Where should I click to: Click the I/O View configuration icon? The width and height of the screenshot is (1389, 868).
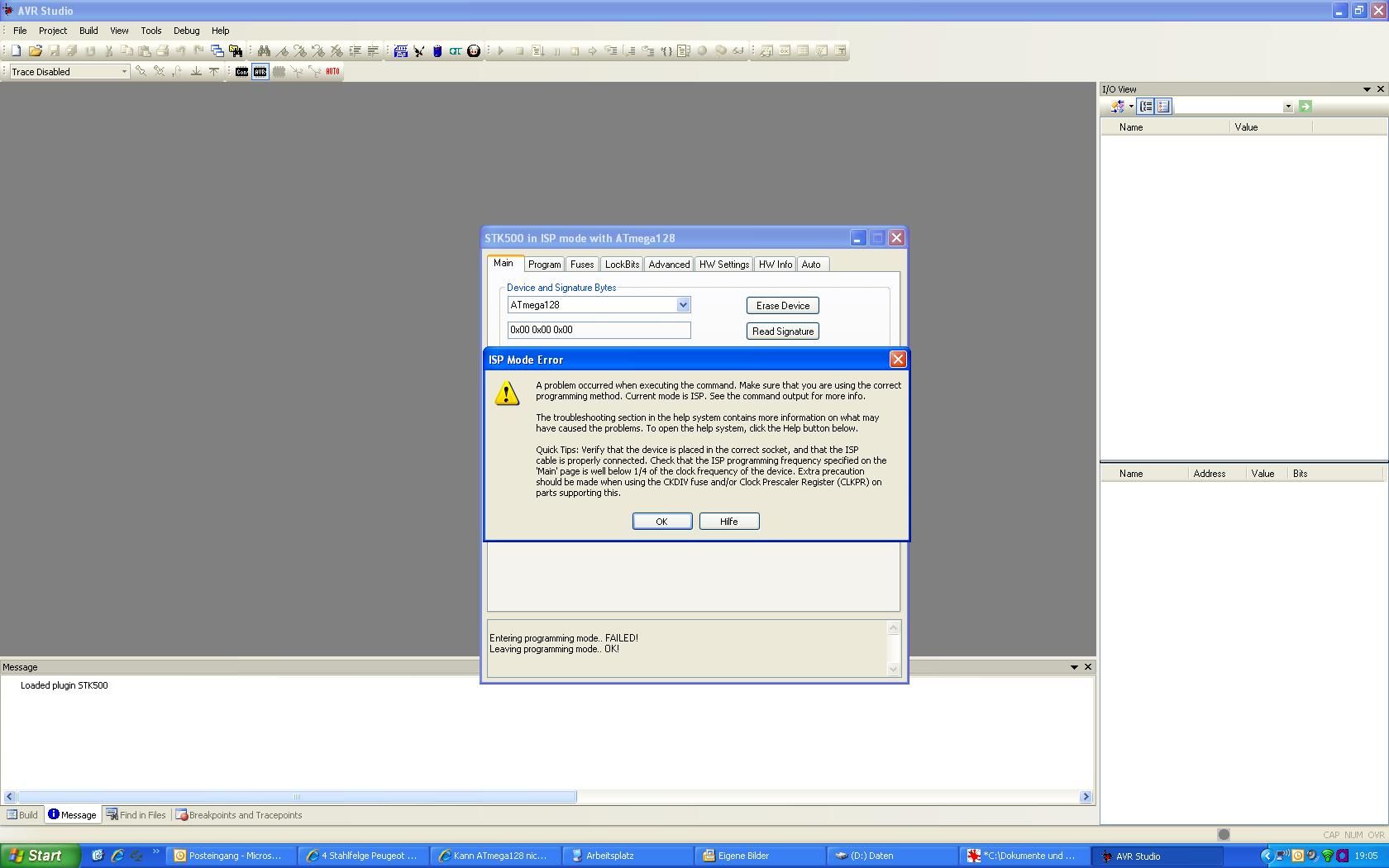(1117, 106)
